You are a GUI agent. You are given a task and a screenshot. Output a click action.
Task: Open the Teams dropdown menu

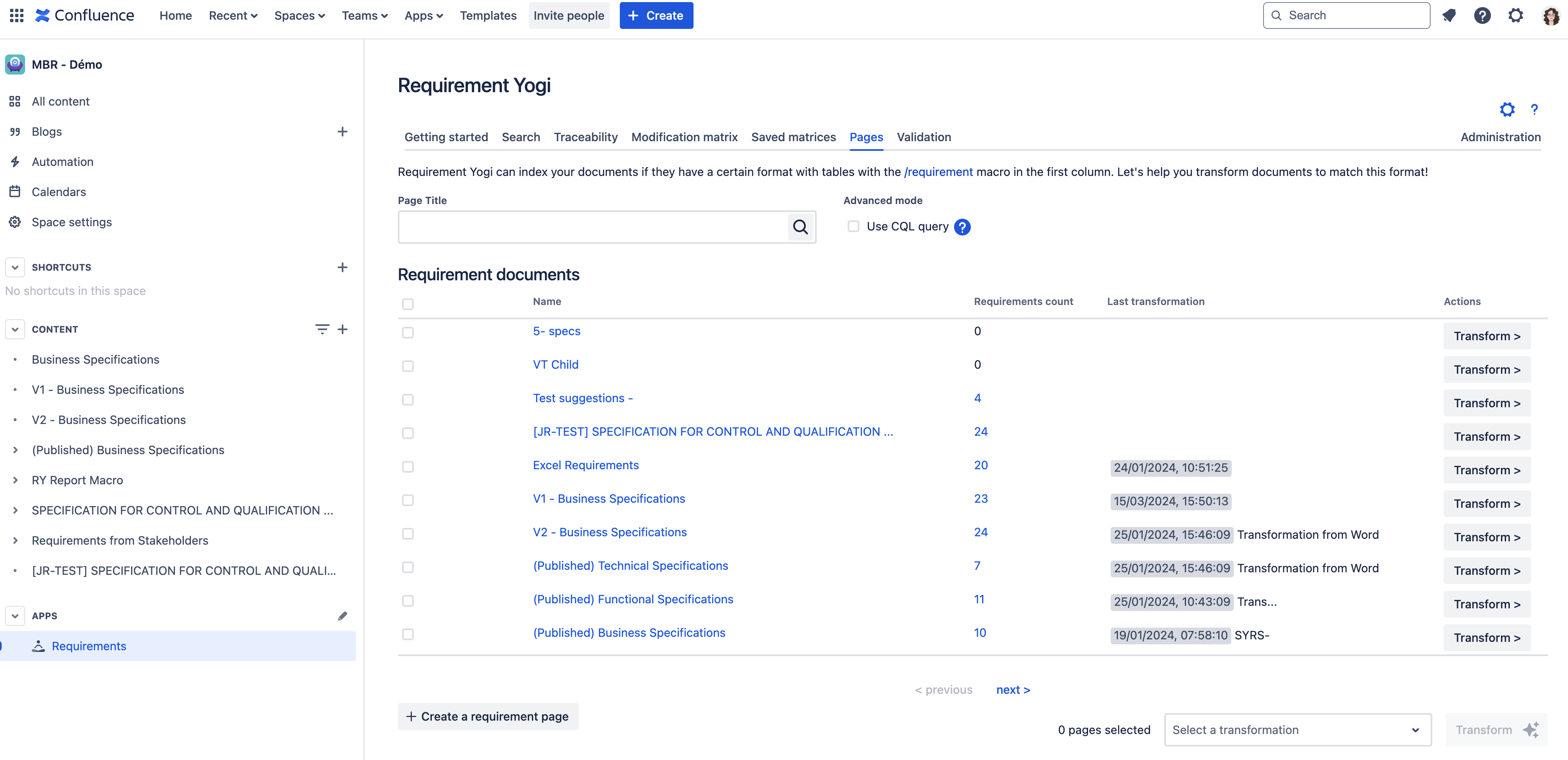point(364,15)
